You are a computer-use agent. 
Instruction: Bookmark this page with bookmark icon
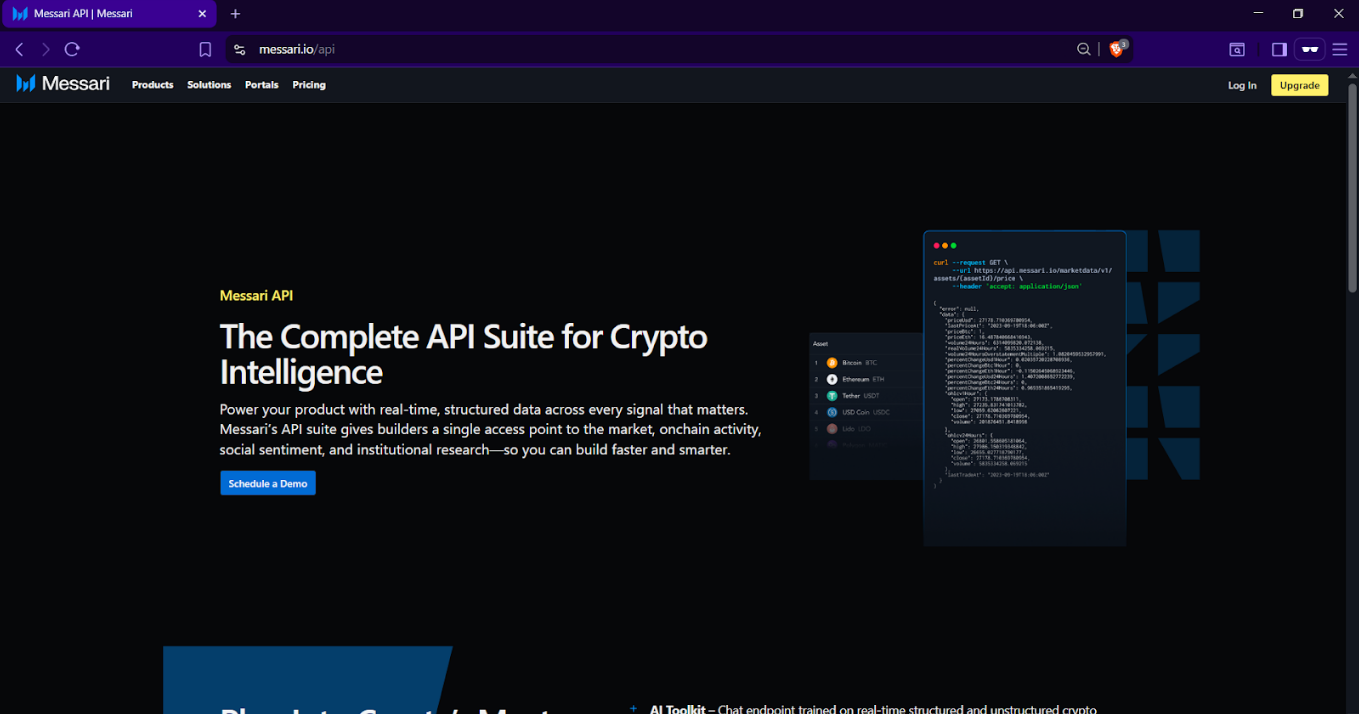pos(205,49)
